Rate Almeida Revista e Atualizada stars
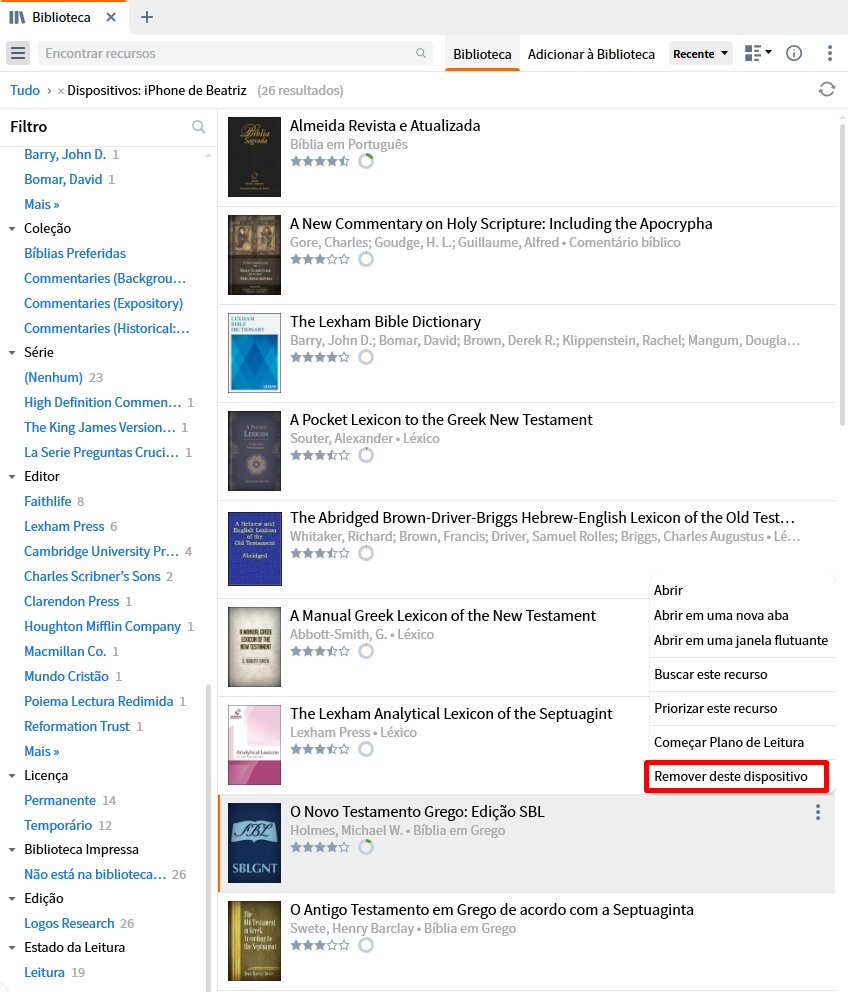848x992 pixels. (320, 161)
